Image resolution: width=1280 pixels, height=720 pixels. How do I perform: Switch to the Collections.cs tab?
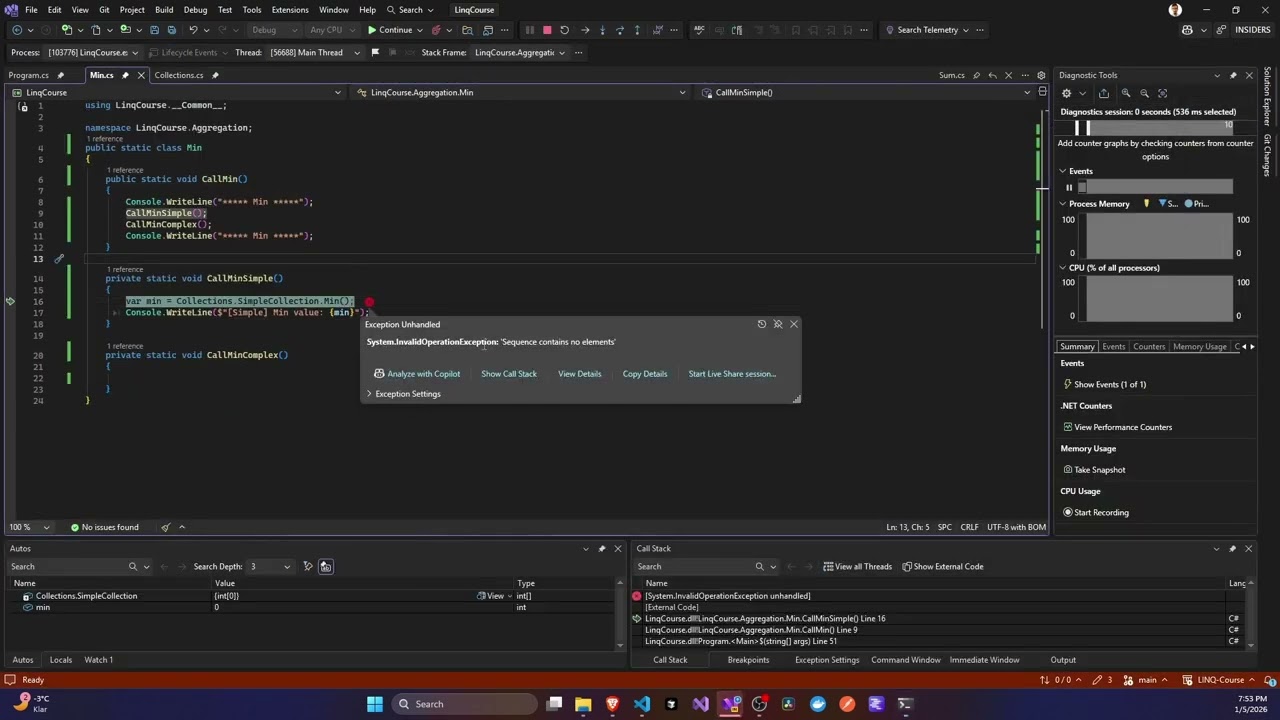[179, 75]
